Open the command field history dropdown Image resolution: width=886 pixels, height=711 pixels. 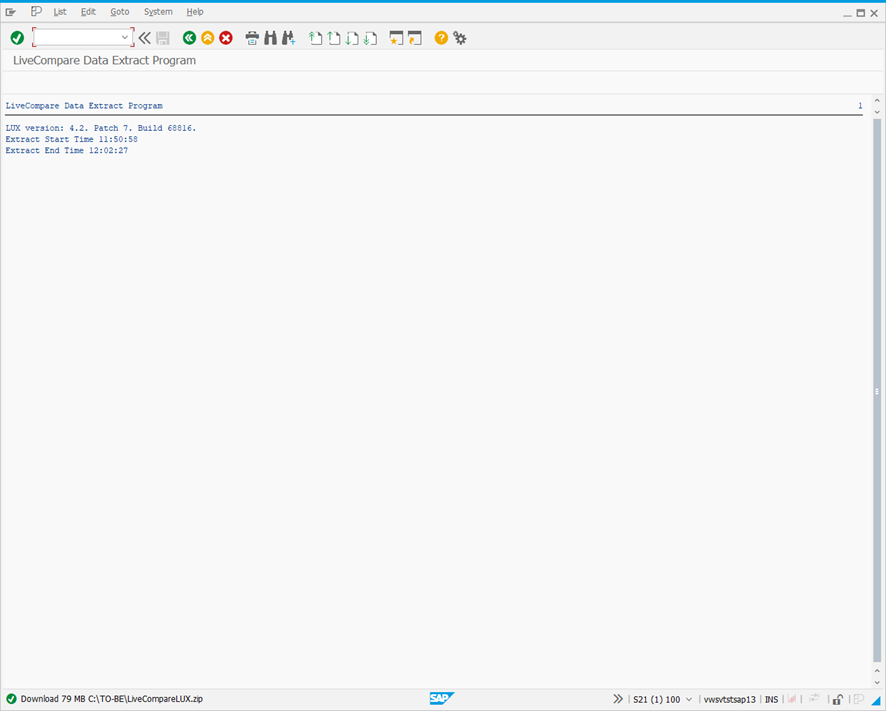125,37
